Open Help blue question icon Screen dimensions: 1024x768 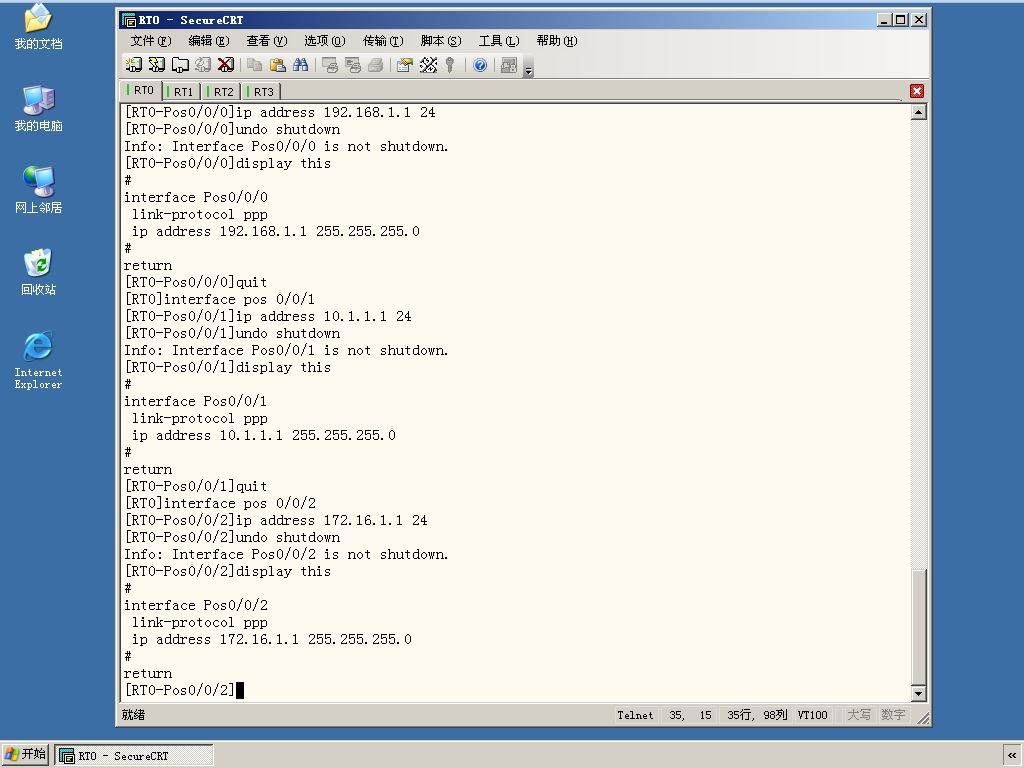coord(480,65)
